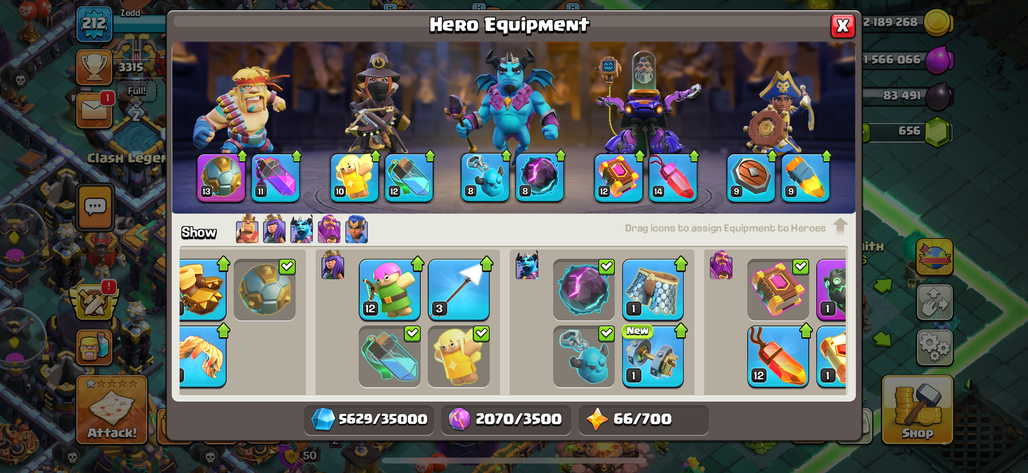
Task: Open the chat speech bubble
Action: [96, 207]
